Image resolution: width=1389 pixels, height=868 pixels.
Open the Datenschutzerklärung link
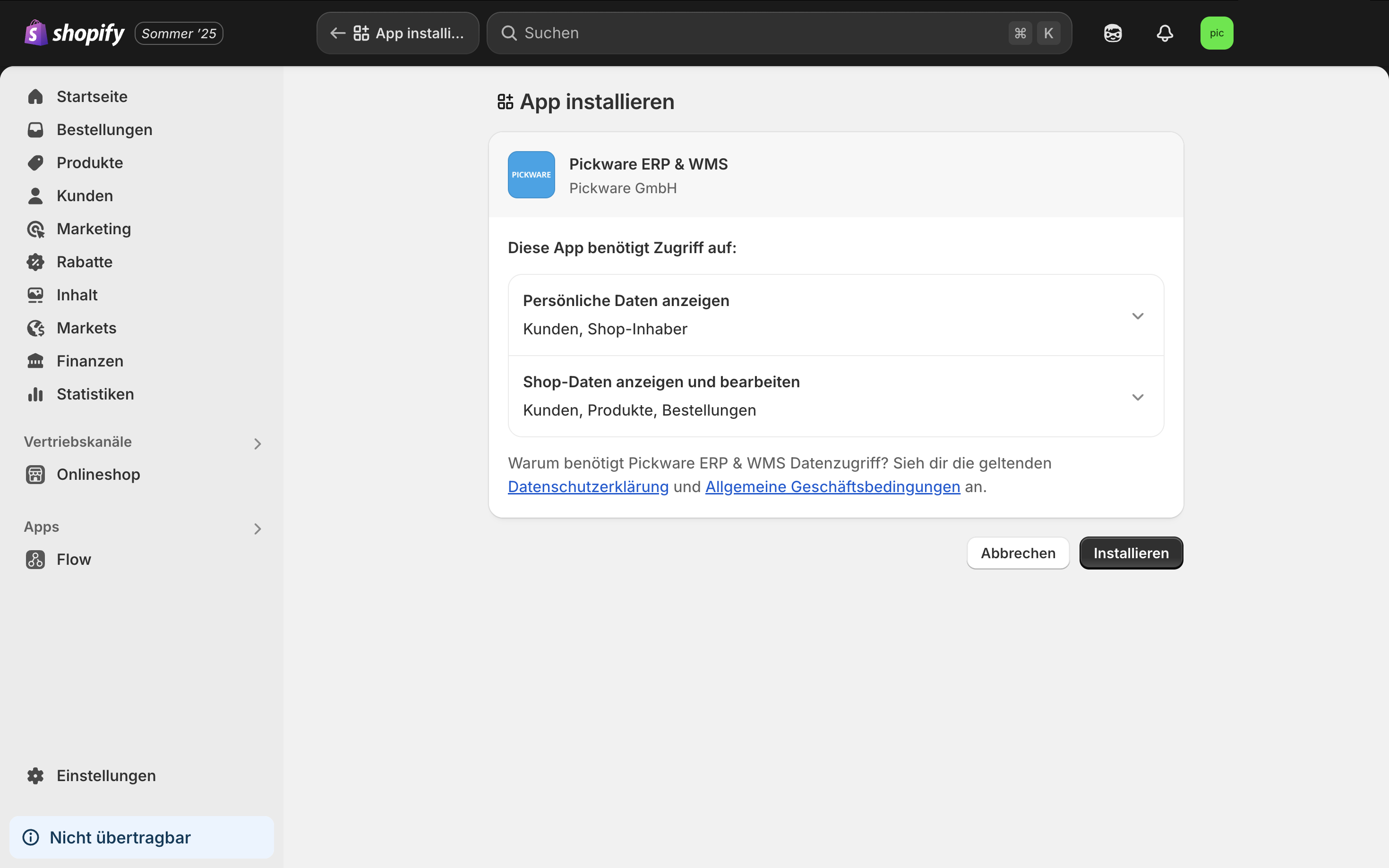(588, 487)
